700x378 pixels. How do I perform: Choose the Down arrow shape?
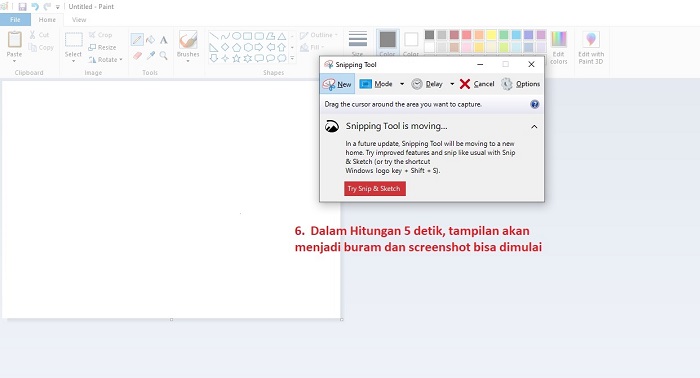tap(214, 58)
